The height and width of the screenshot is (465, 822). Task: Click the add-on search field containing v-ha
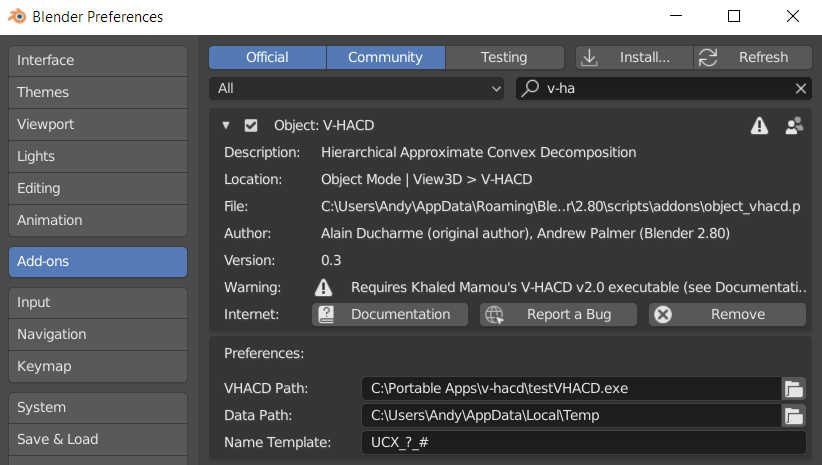pos(664,88)
